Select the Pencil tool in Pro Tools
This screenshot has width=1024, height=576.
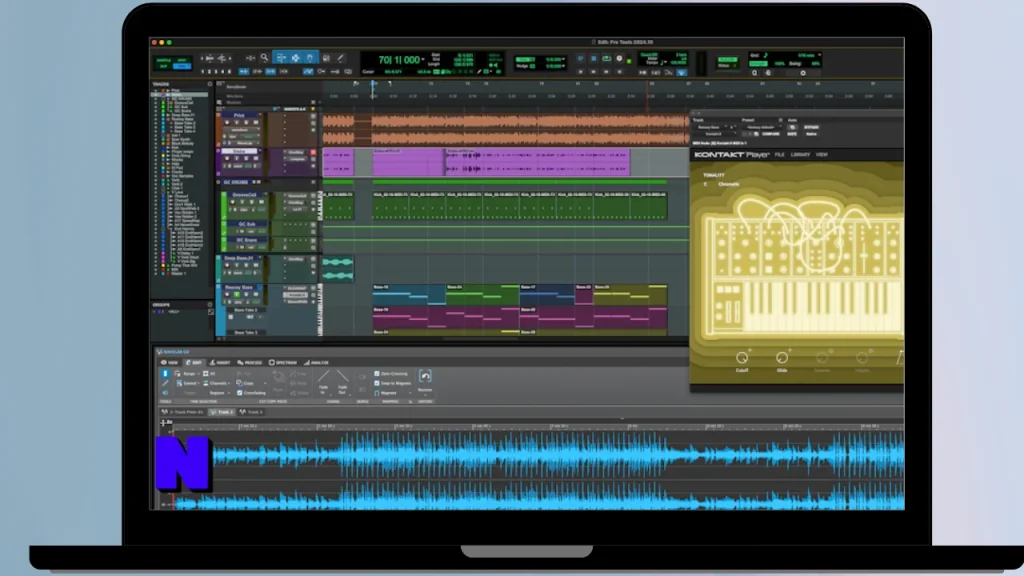click(x=340, y=57)
